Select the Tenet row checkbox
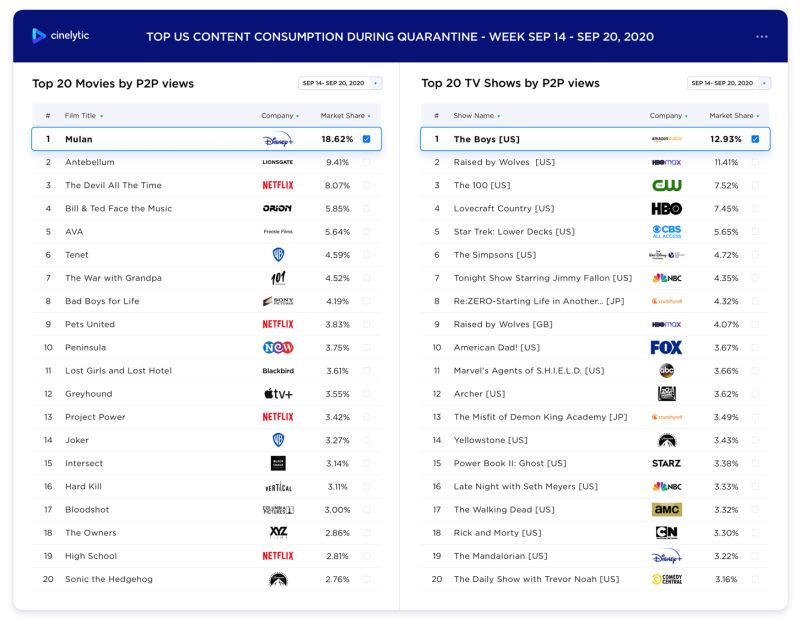Image resolution: width=800 pixels, height=620 pixels. point(366,255)
